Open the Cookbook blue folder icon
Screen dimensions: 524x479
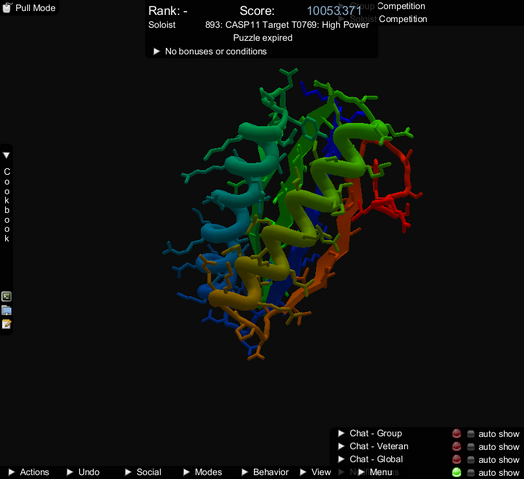coord(6,311)
